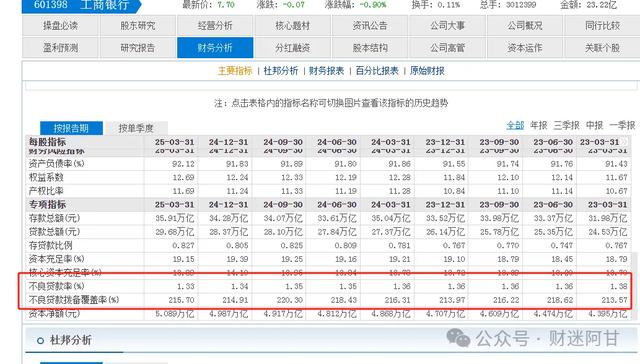Filter reports by 一季报
The height and width of the screenshot is (364, 640).
(x=622, y=126)
